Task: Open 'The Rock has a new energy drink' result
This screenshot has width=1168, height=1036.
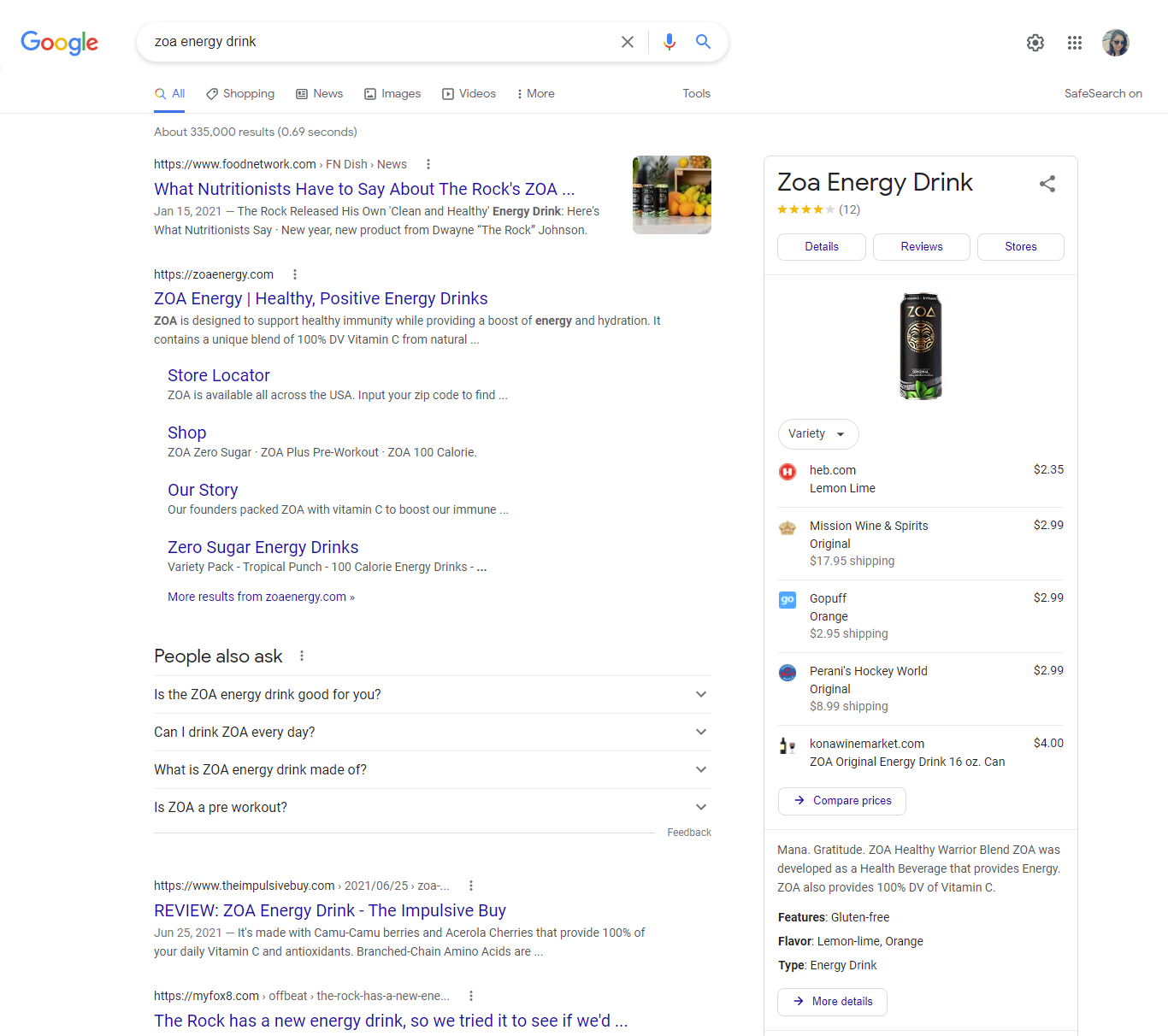Action: pos(391,1021)
